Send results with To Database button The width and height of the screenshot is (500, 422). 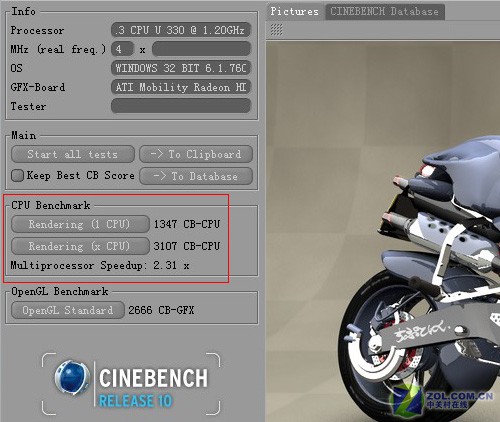pyautogui.click(x=196, y=176)
